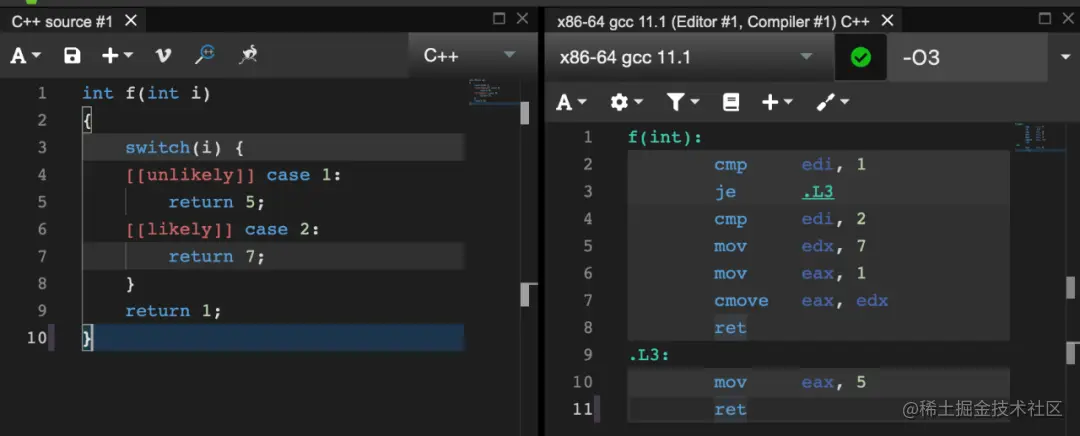Select the x86-64 gcc 11.1 compiler tab

(713, 21)
